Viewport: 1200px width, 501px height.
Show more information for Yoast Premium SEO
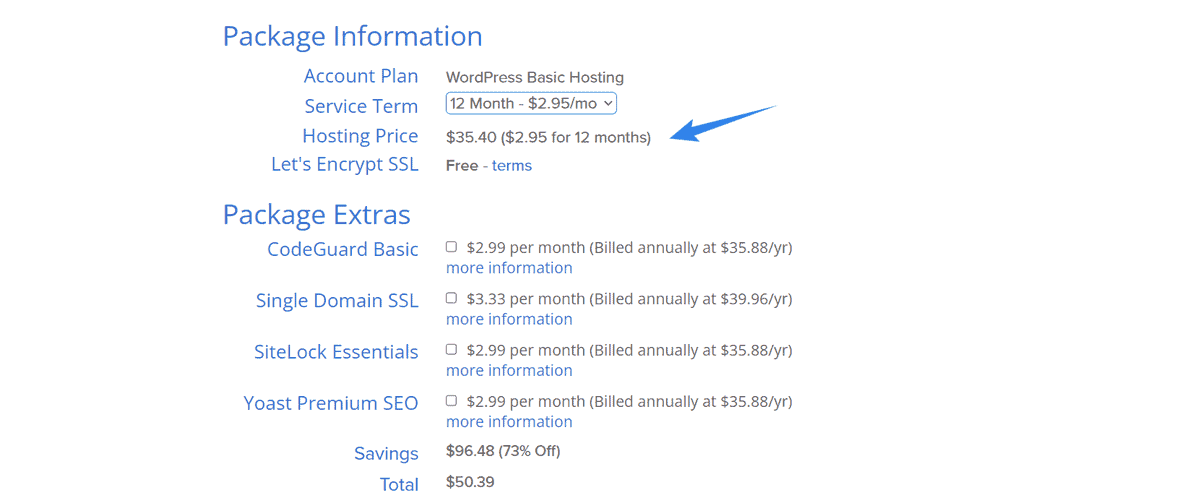tap(509, 421)
